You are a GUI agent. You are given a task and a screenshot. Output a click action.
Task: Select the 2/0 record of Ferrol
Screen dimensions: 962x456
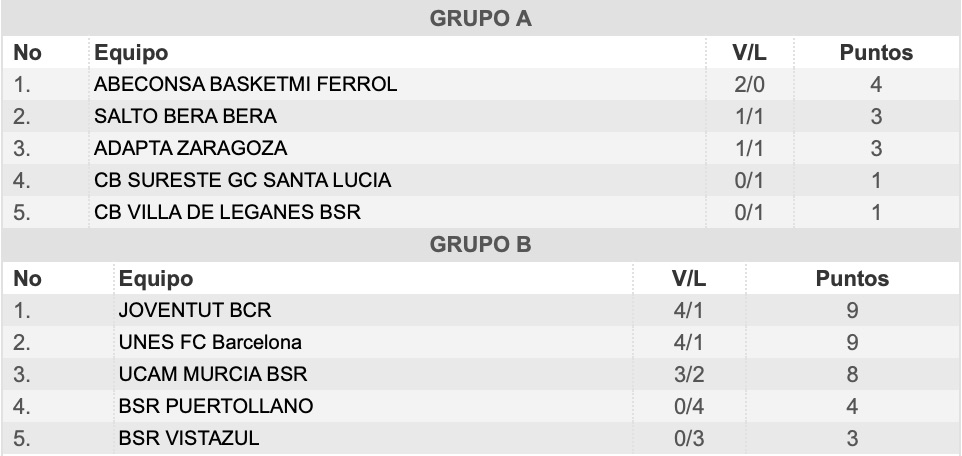[x=750, y=84]
